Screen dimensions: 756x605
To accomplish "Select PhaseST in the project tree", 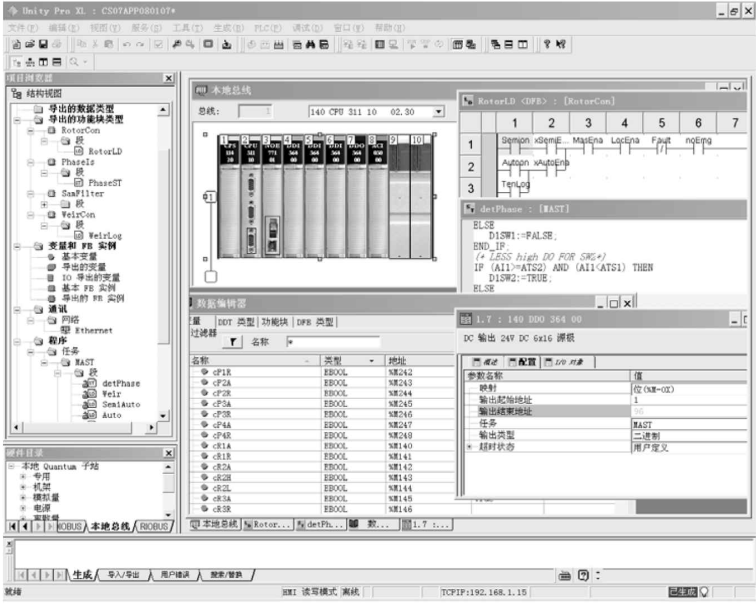I will [105, 183].
